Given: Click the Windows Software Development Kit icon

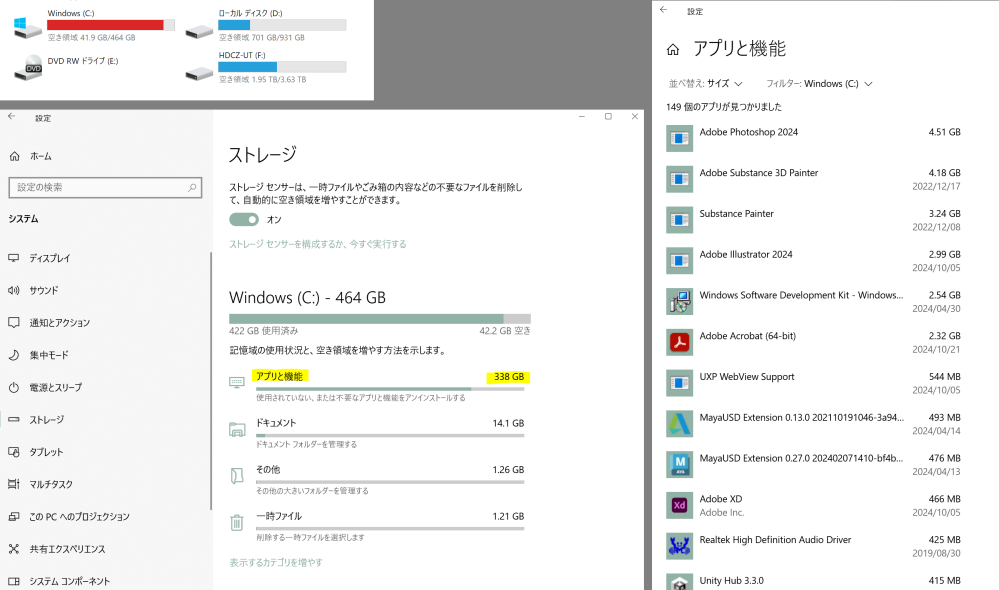Looking at the screenshot, I should [x=680, y=301].
